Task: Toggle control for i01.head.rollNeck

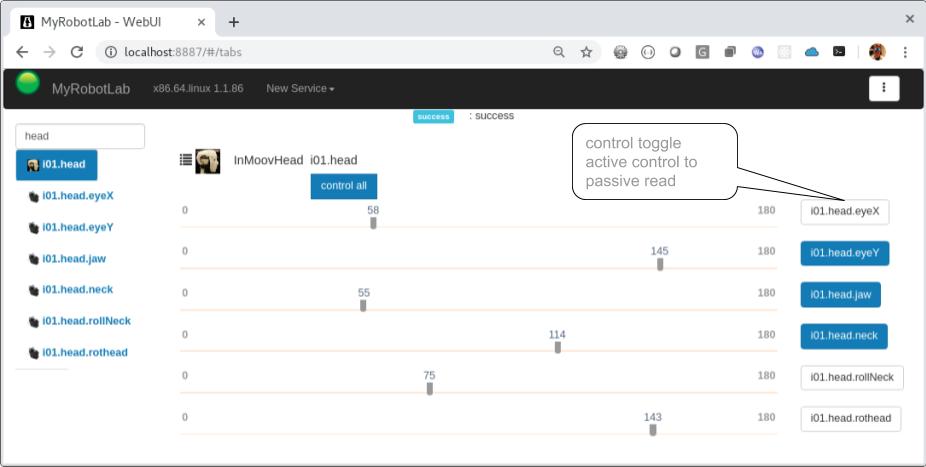Action: (x=852, y=377)
